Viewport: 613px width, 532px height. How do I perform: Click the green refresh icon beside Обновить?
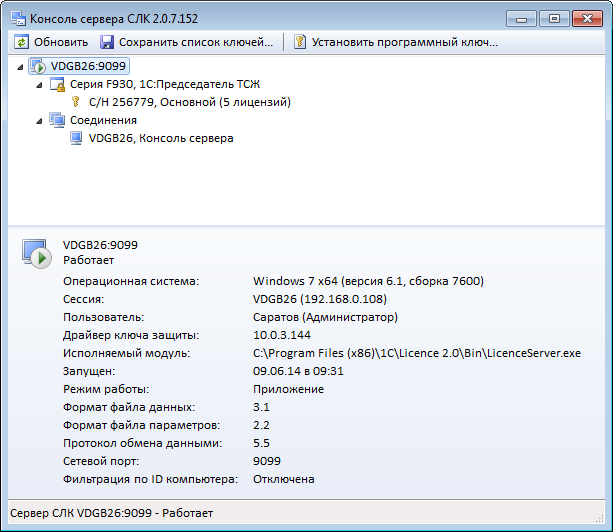pos(22,42)
